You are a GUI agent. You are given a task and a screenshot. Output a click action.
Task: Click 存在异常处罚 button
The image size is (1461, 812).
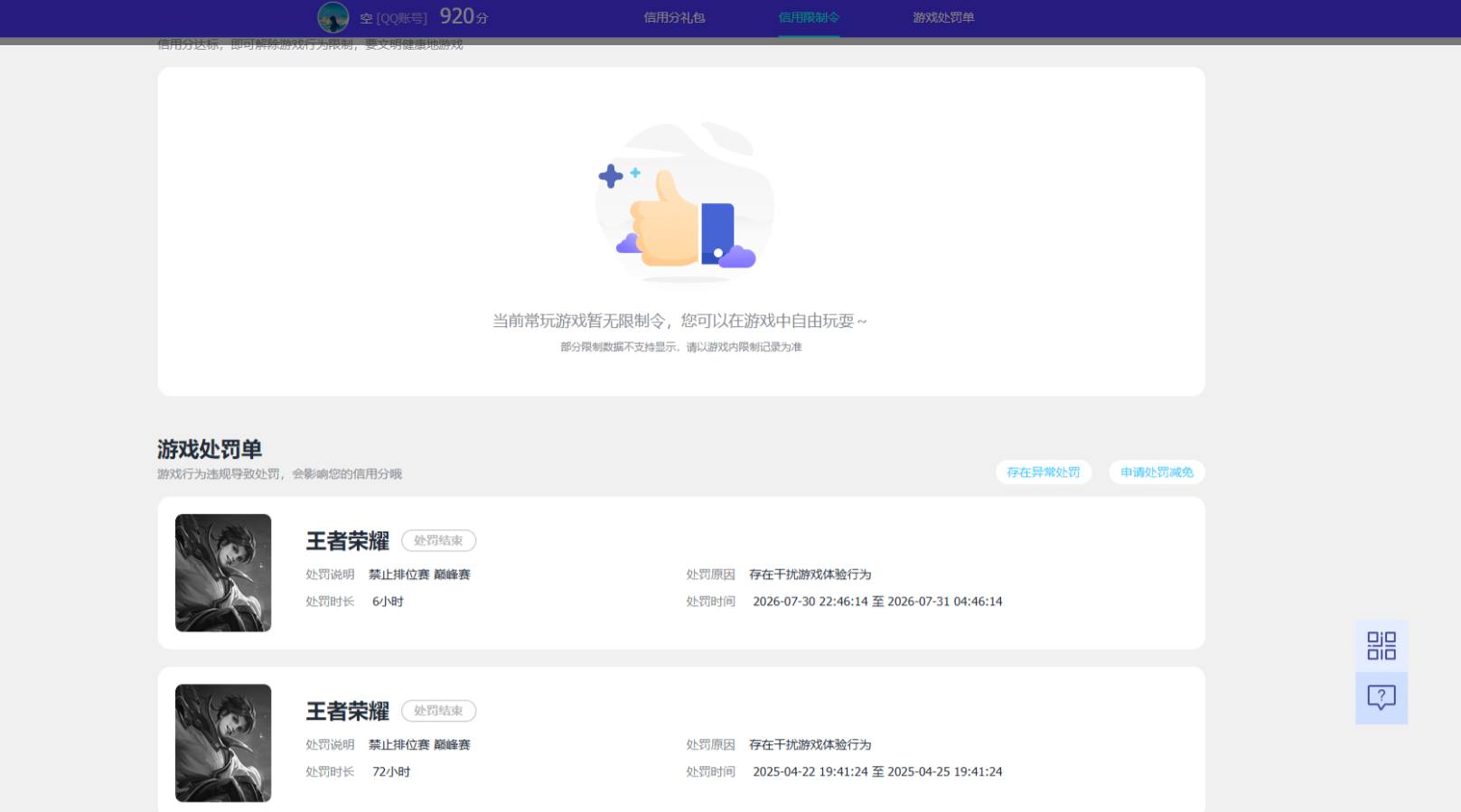click(1044, 472)
